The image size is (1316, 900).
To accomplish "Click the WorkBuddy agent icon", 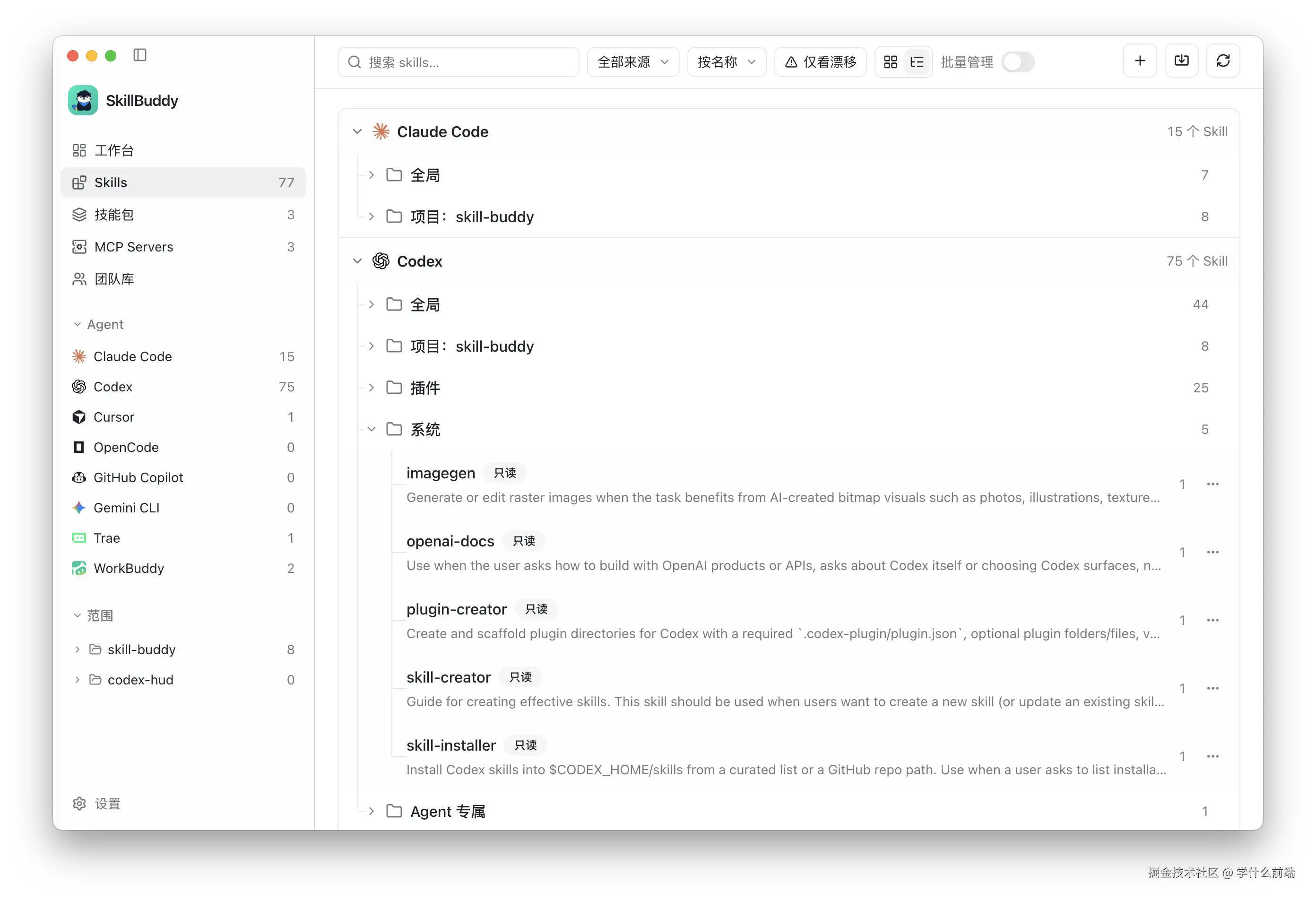I will (79, 569).
